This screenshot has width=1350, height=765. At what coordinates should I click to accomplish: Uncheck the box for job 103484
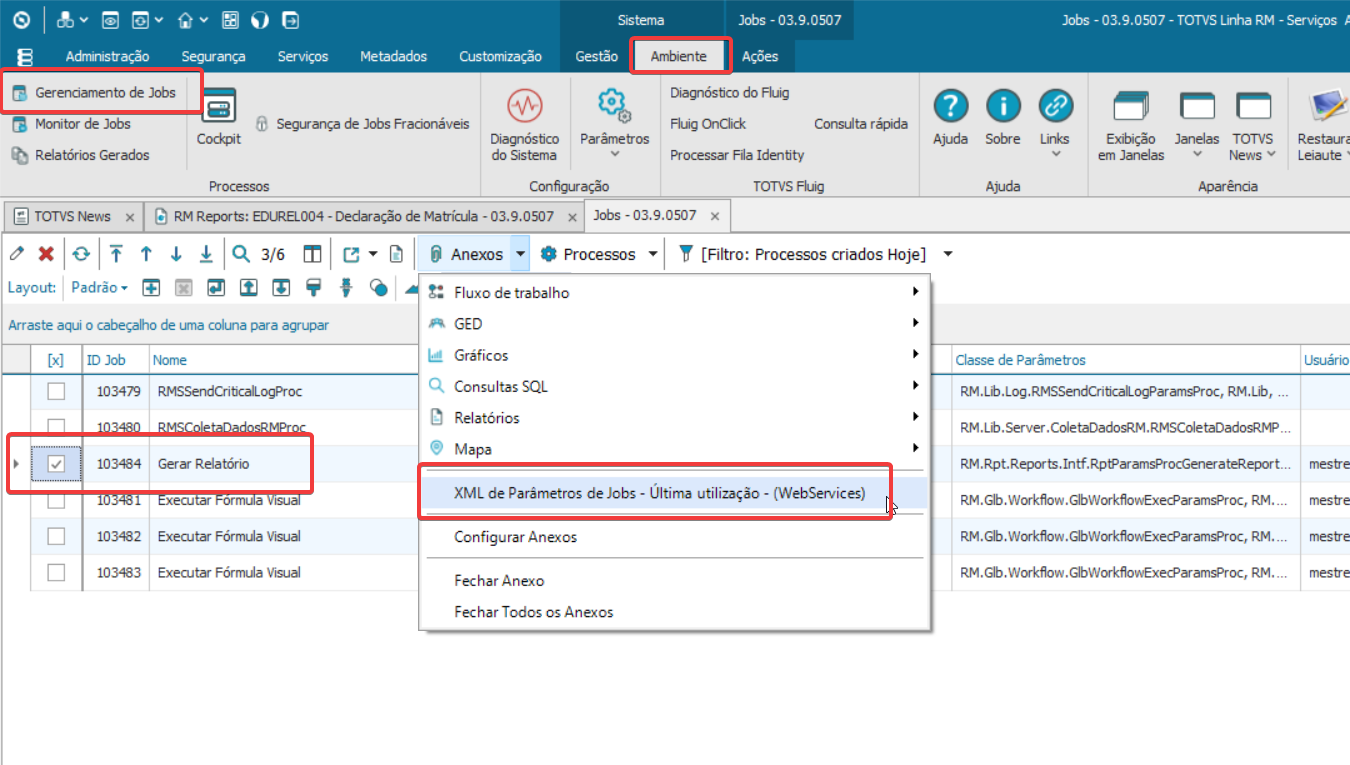pos(56,464)
